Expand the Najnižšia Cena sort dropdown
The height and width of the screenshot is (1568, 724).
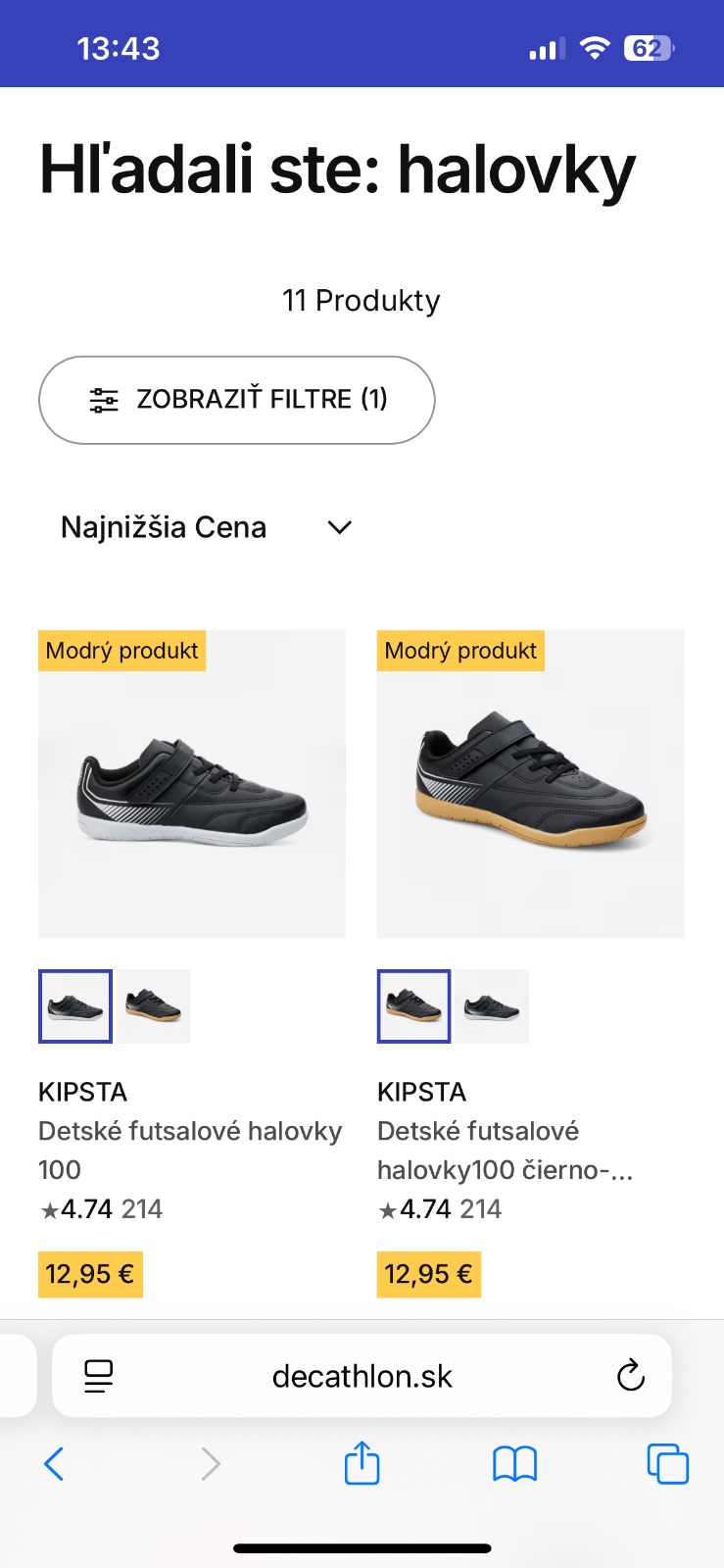pyautogui.click(x=164, y=527)
